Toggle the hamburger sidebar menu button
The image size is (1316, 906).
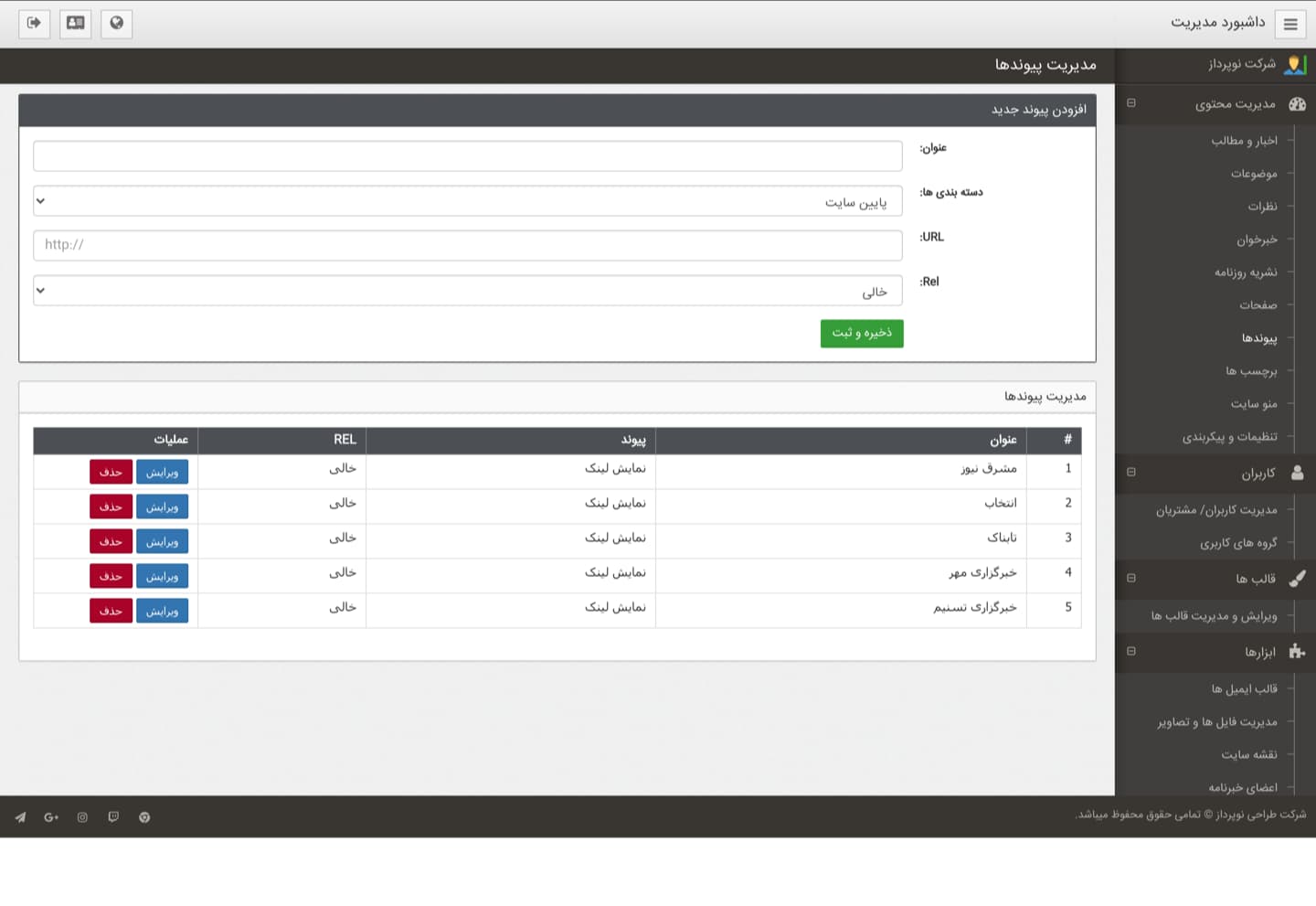pyautogui.click(x=1289, y=24)
